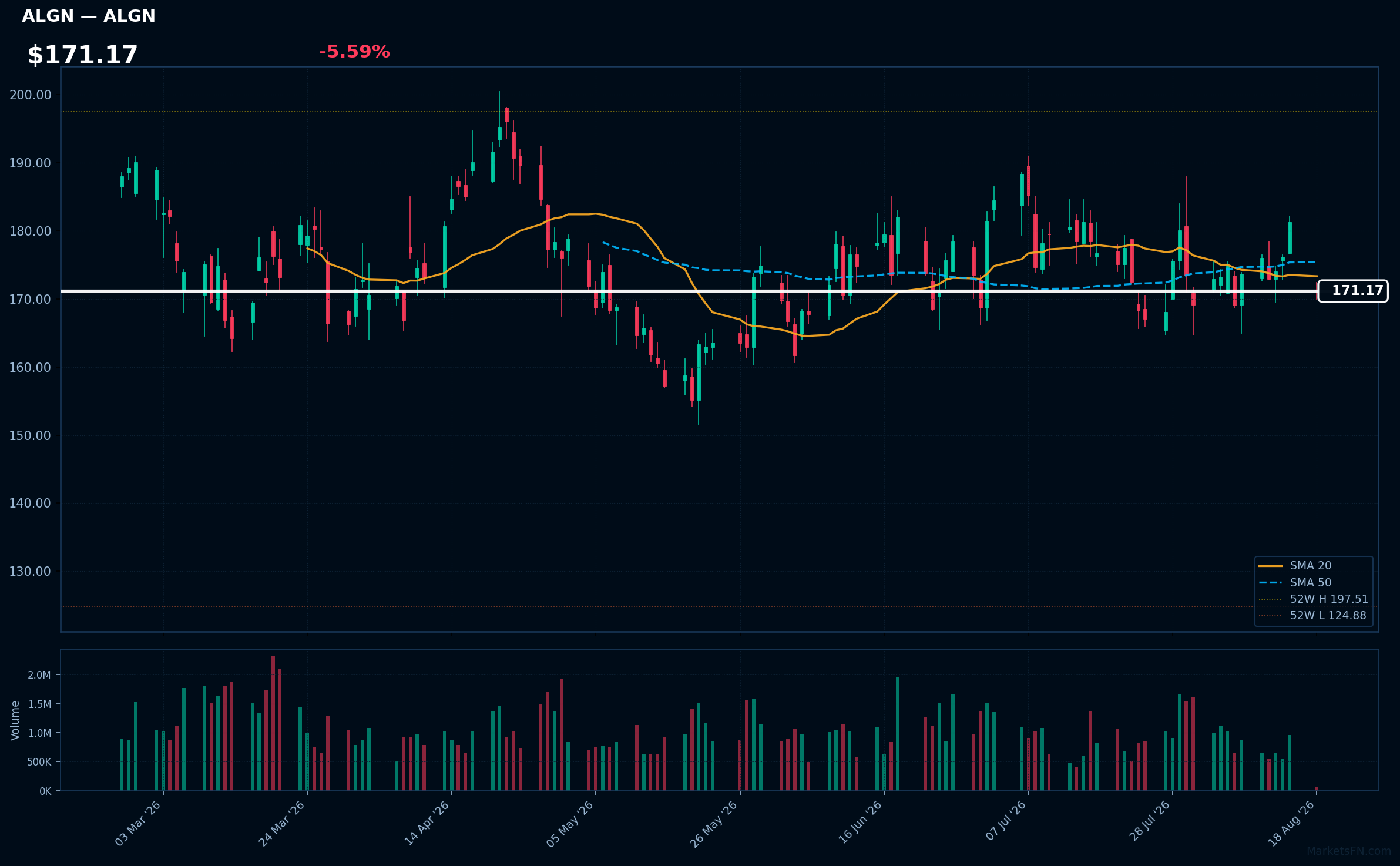Screen dimensions: 1400x866
Task: Click the 0K volume axis label
Action: tap(45, 791)
